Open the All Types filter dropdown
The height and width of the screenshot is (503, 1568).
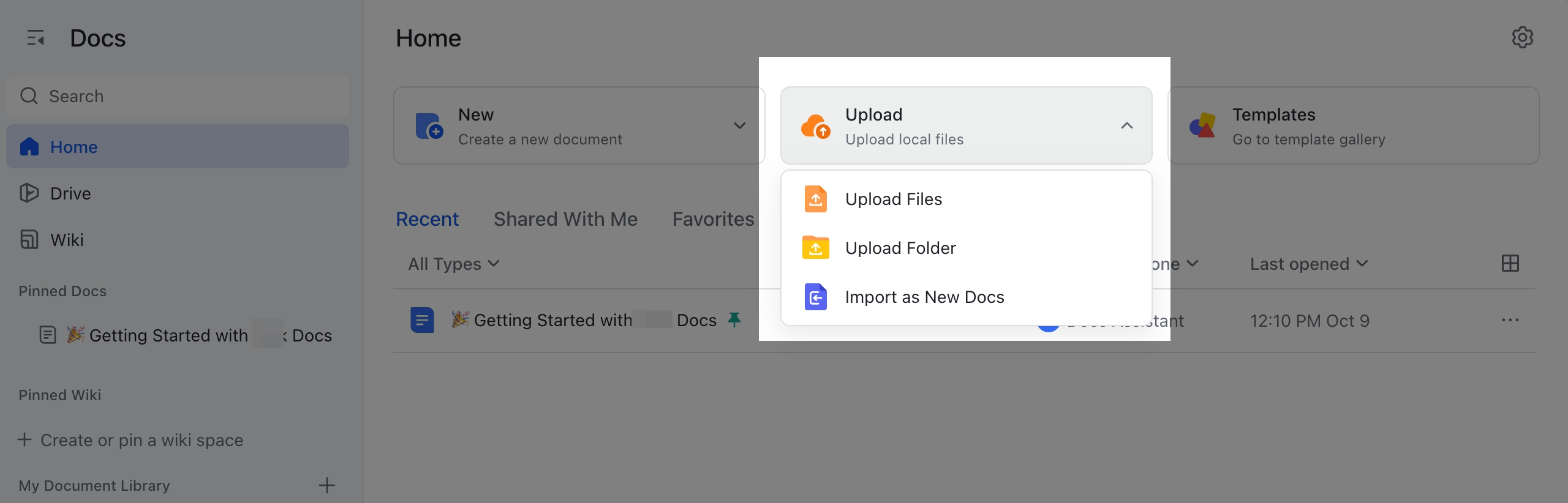(454, 264)
